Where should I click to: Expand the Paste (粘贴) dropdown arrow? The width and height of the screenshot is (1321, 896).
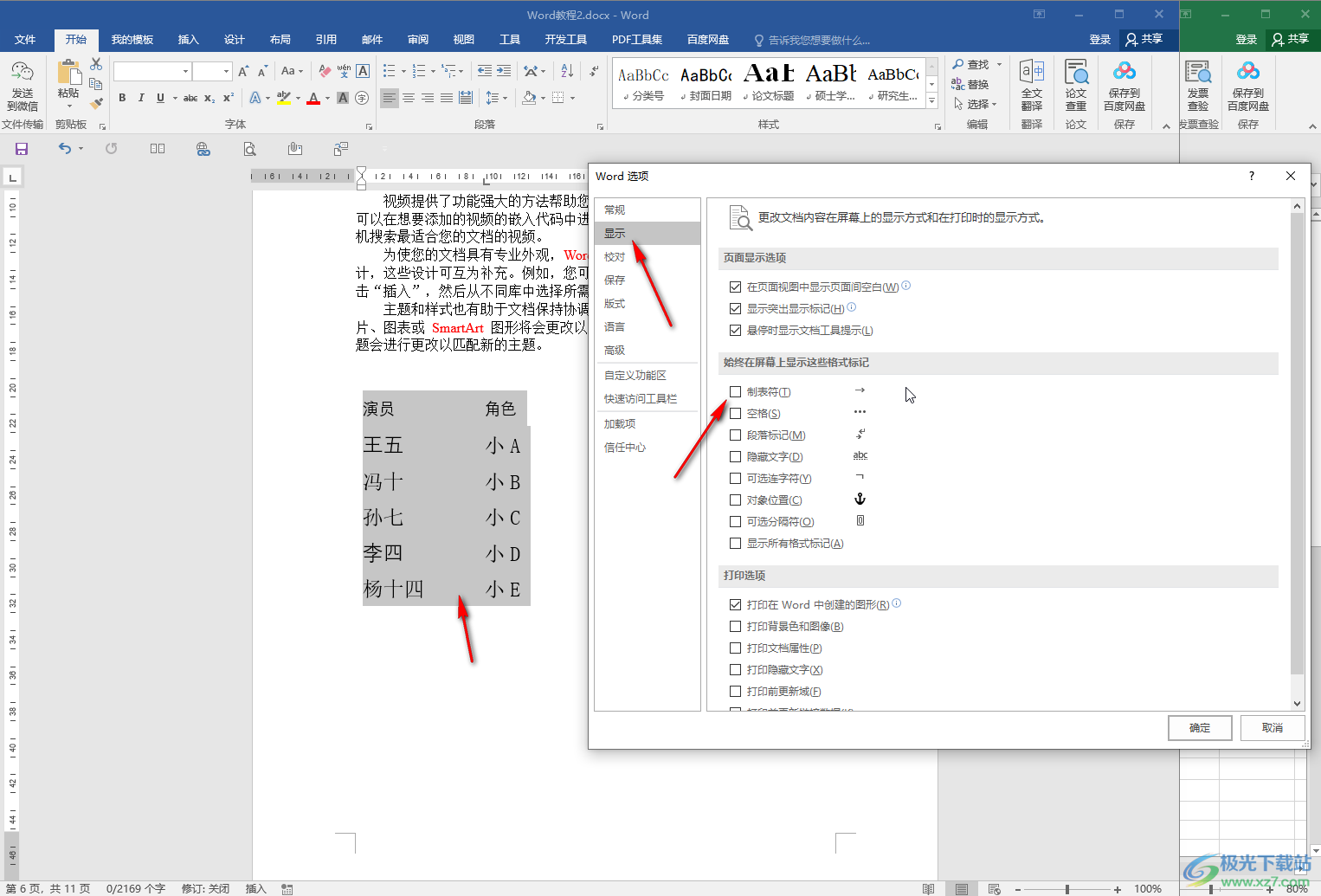click(x=69, y=106)
